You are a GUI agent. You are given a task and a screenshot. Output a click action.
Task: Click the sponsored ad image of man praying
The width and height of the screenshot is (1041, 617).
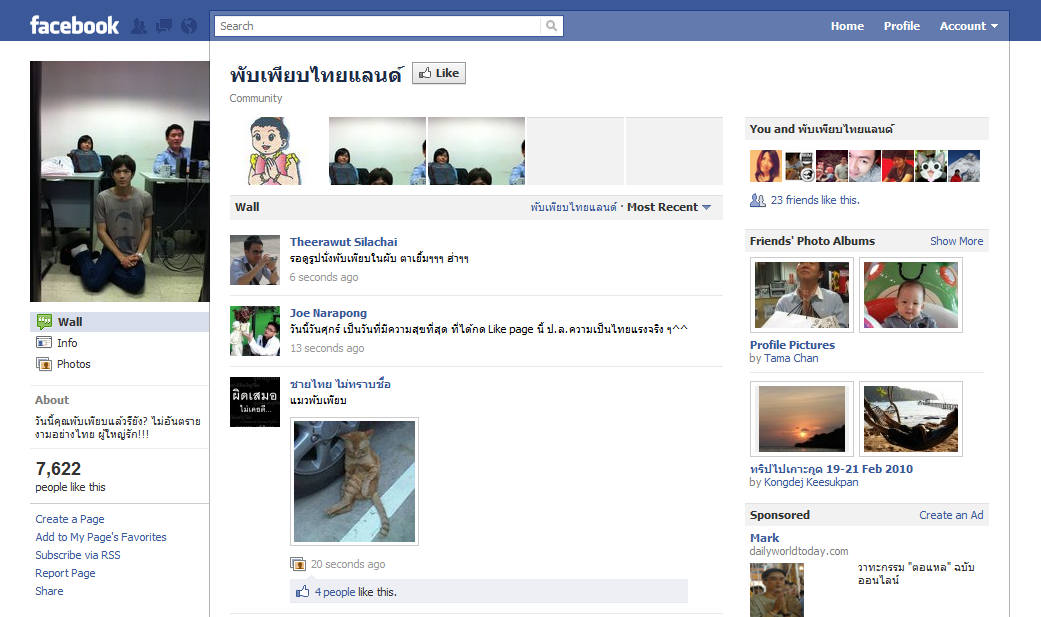tap(777, 590)
